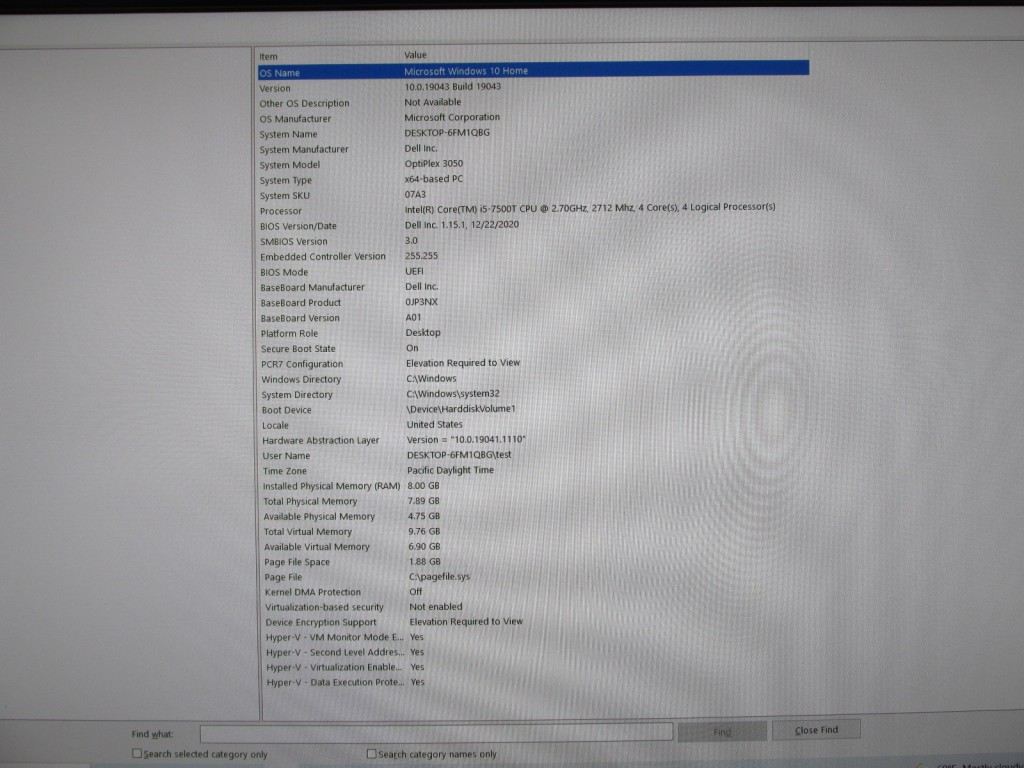This screenshot has height=768, width=1024.
Task: Select the Virtualization-based security row
Action: pos(533,607)
